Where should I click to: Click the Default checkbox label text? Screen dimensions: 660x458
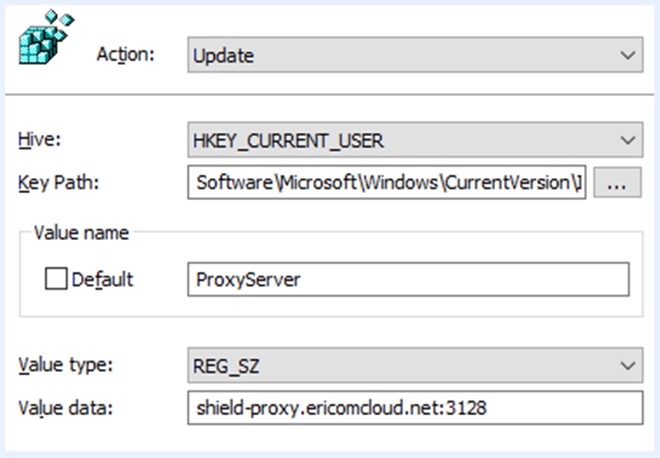[x=102, y=279]
